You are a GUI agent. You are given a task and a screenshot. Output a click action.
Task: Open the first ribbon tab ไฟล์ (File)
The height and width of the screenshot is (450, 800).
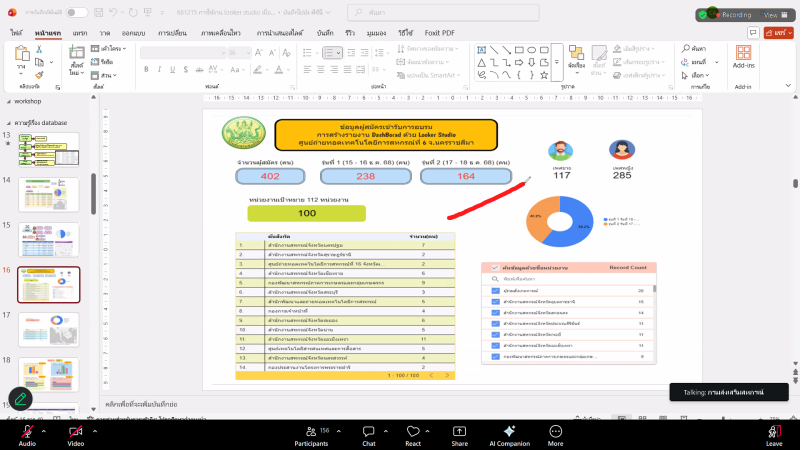coord(17,32)
